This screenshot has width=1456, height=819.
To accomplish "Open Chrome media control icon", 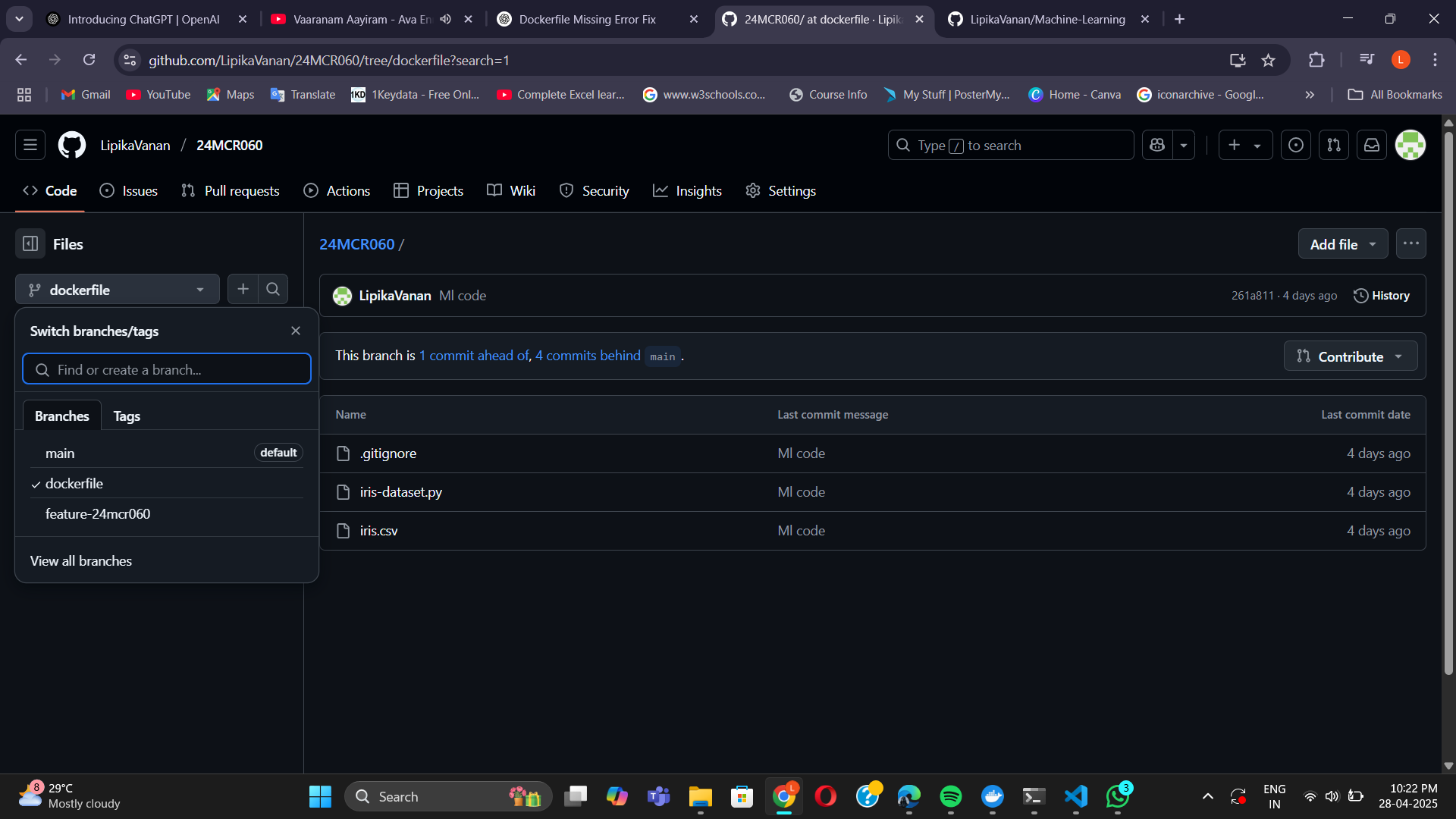I will pos(1367,59).
